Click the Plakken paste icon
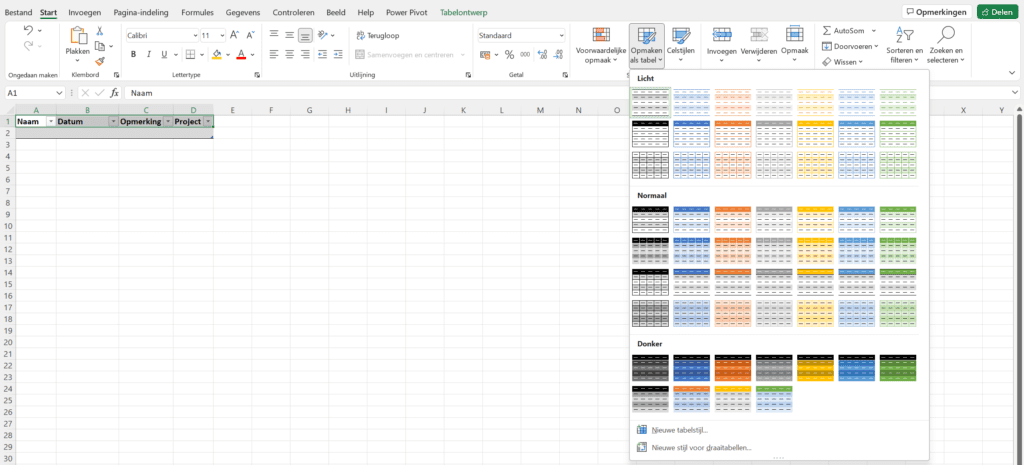 pyautogui.click(x=78, y=36)
